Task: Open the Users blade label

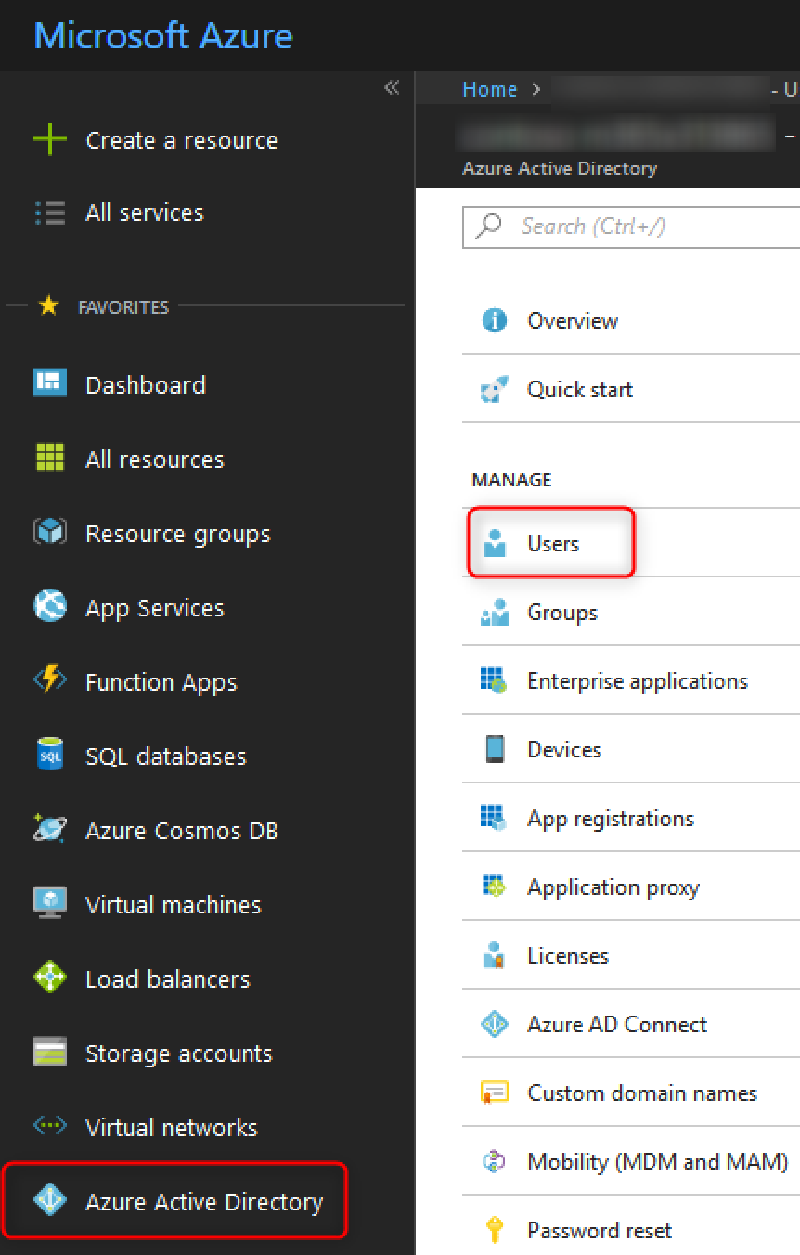Action: 553,543
